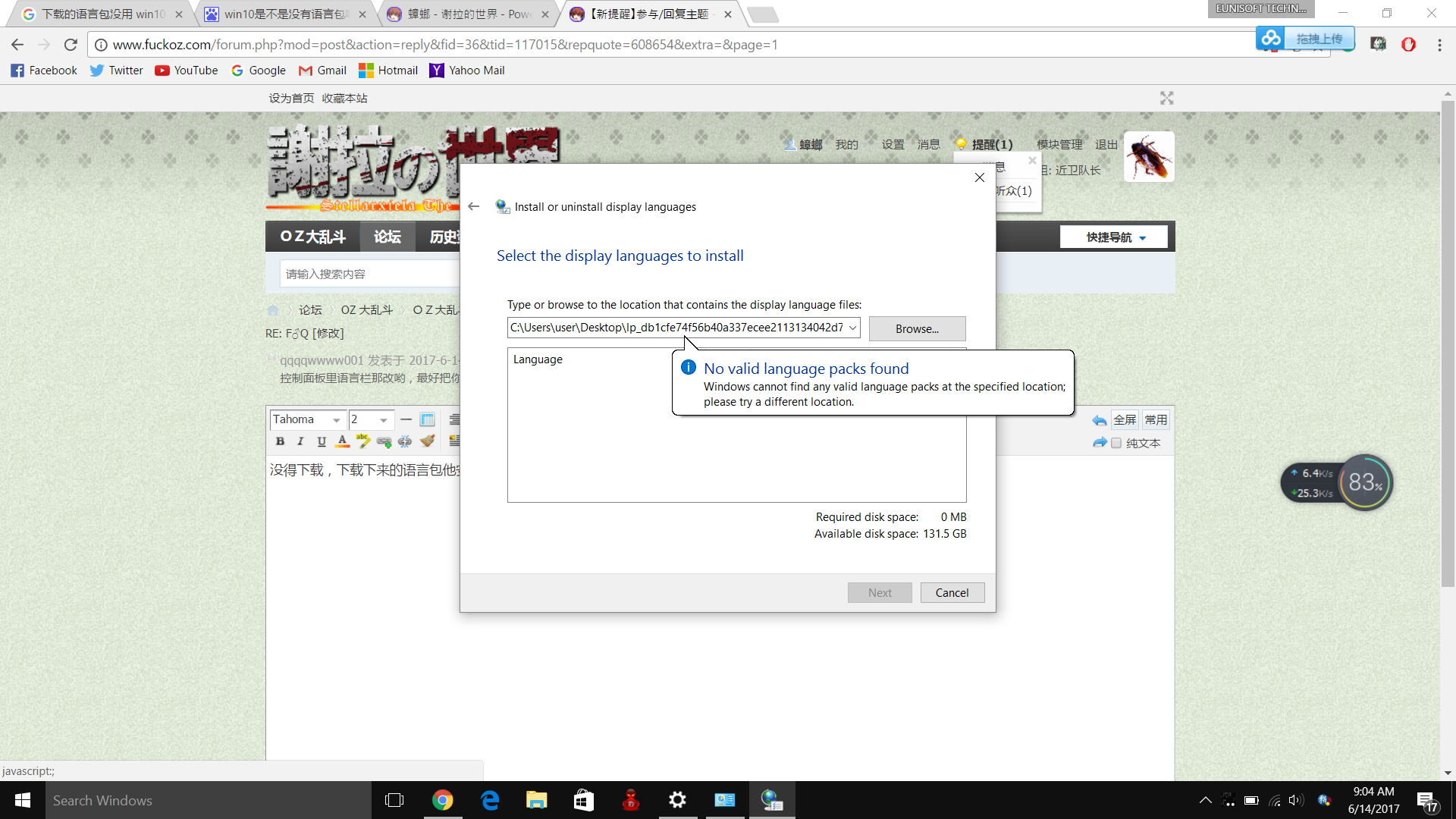Click the 设置 settings link
This screenshot has height=819, width=1456.
(893, 145)
